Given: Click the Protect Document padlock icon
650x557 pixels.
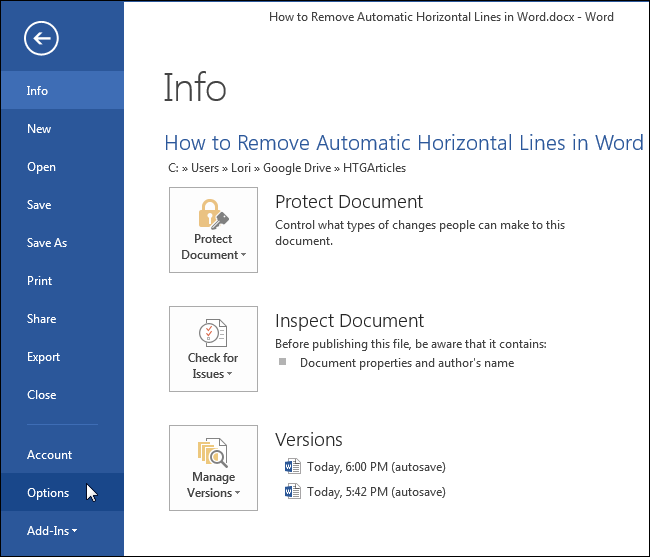Looking at the screenshot, I should [x=213, y=212].
